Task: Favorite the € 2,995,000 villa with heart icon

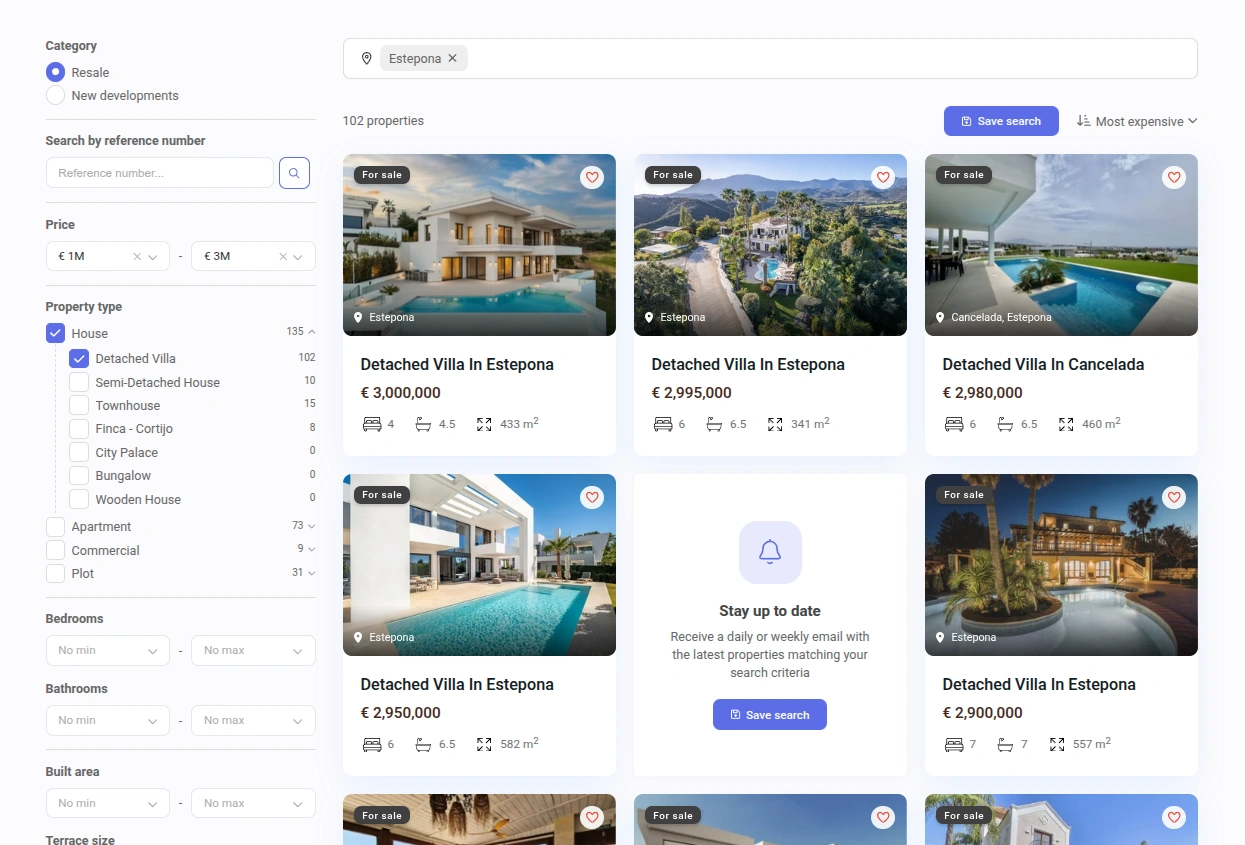Action: coord(883,177)
